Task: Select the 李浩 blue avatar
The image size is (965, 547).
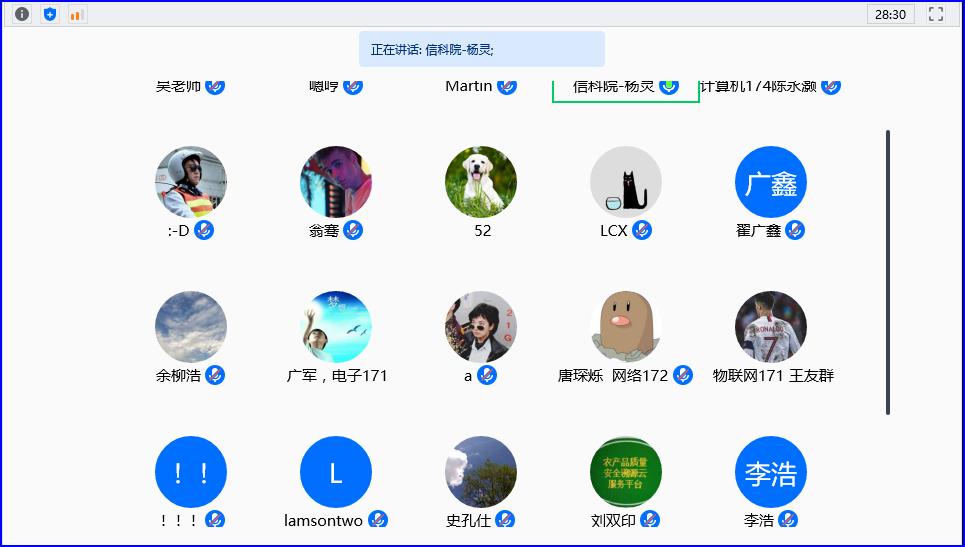Action: 771,473
